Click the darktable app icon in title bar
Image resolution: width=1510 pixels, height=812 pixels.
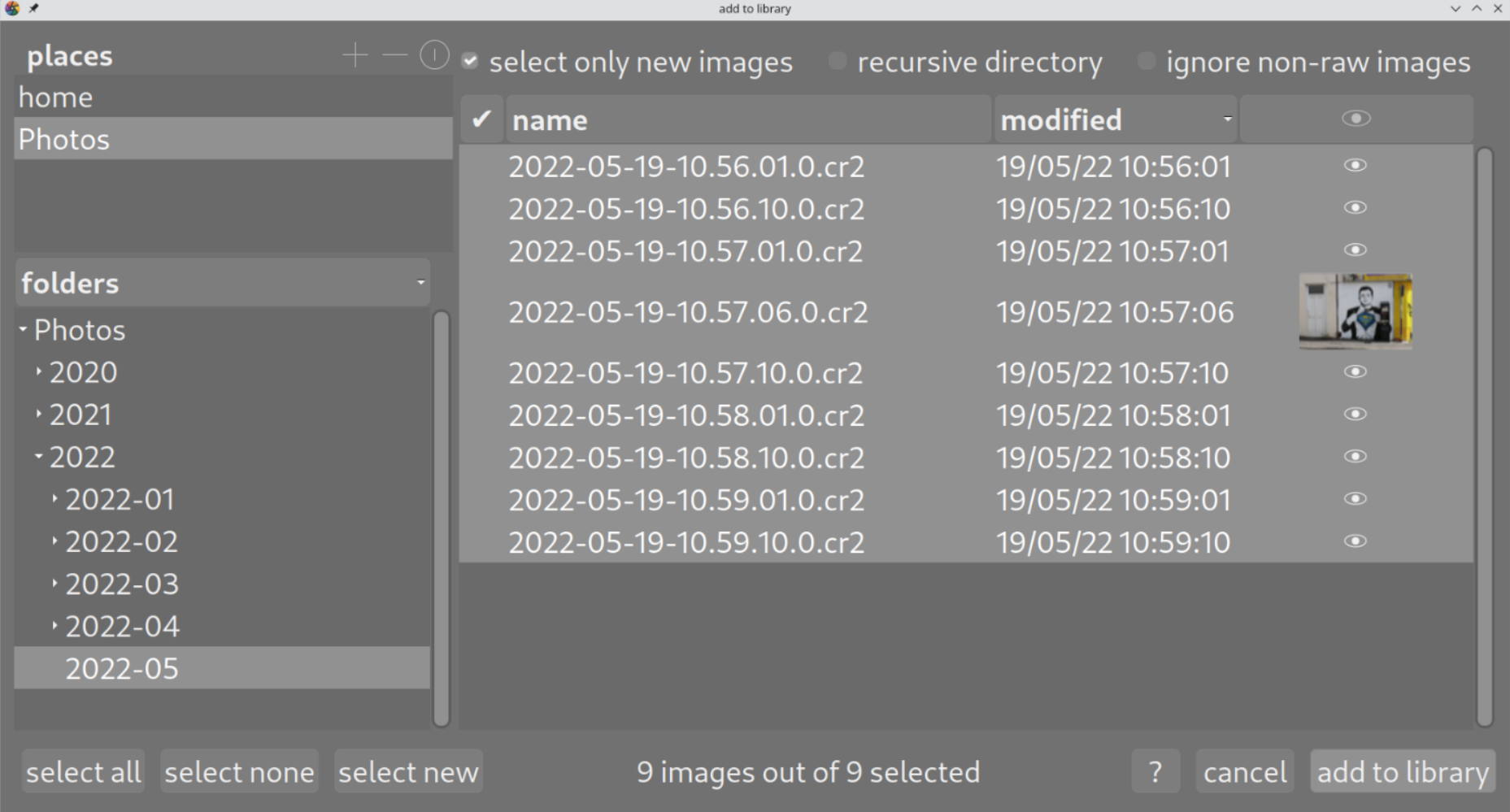[11, 8]
